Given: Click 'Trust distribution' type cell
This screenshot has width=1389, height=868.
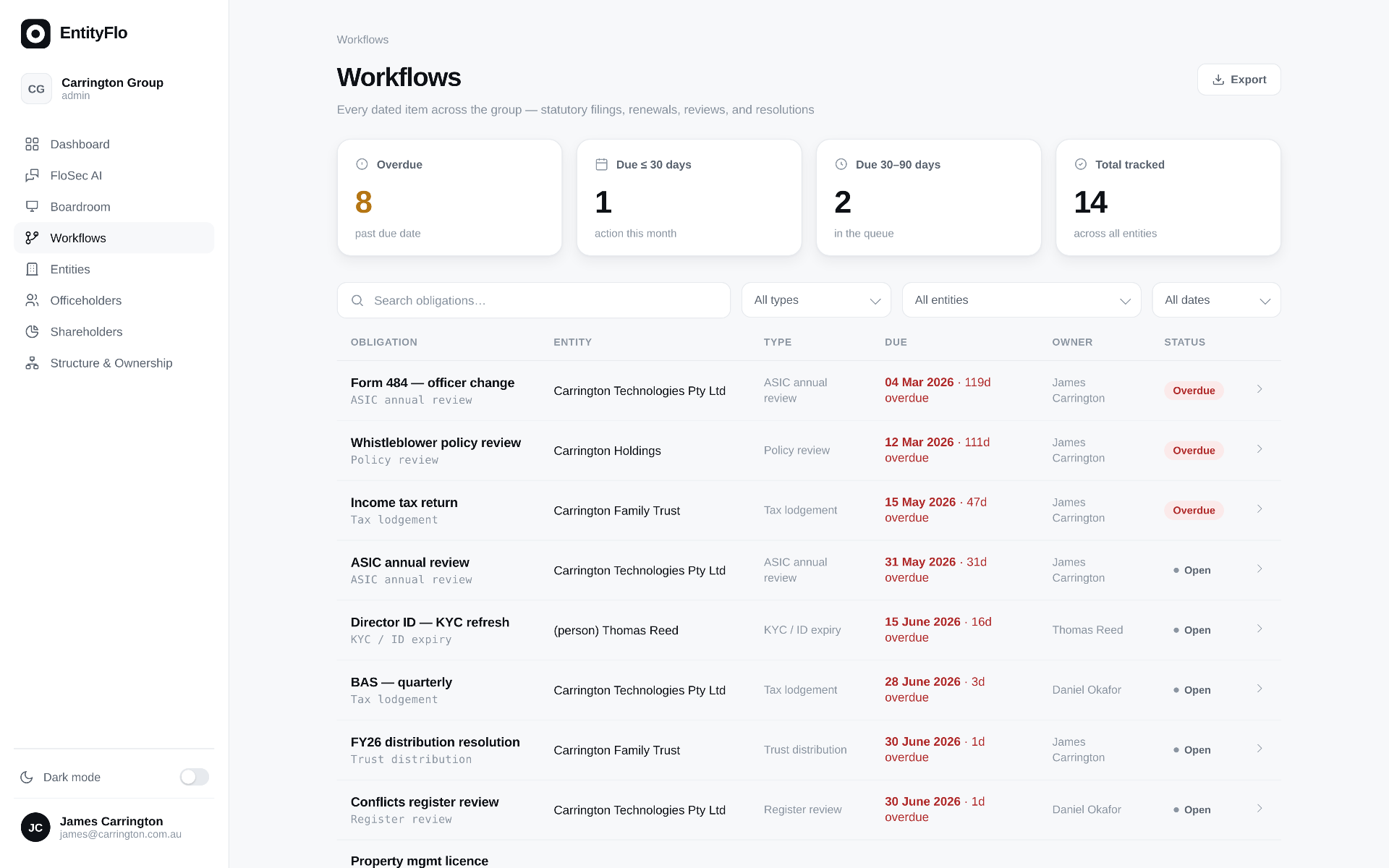Looking at the screenshot, I should coord(805,750).
